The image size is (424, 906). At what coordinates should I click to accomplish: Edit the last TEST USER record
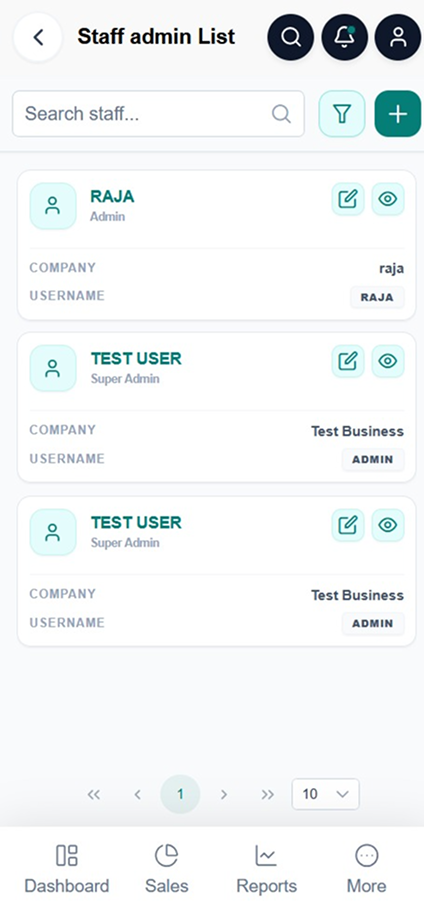pyautogui.click(x=348, y=525)
